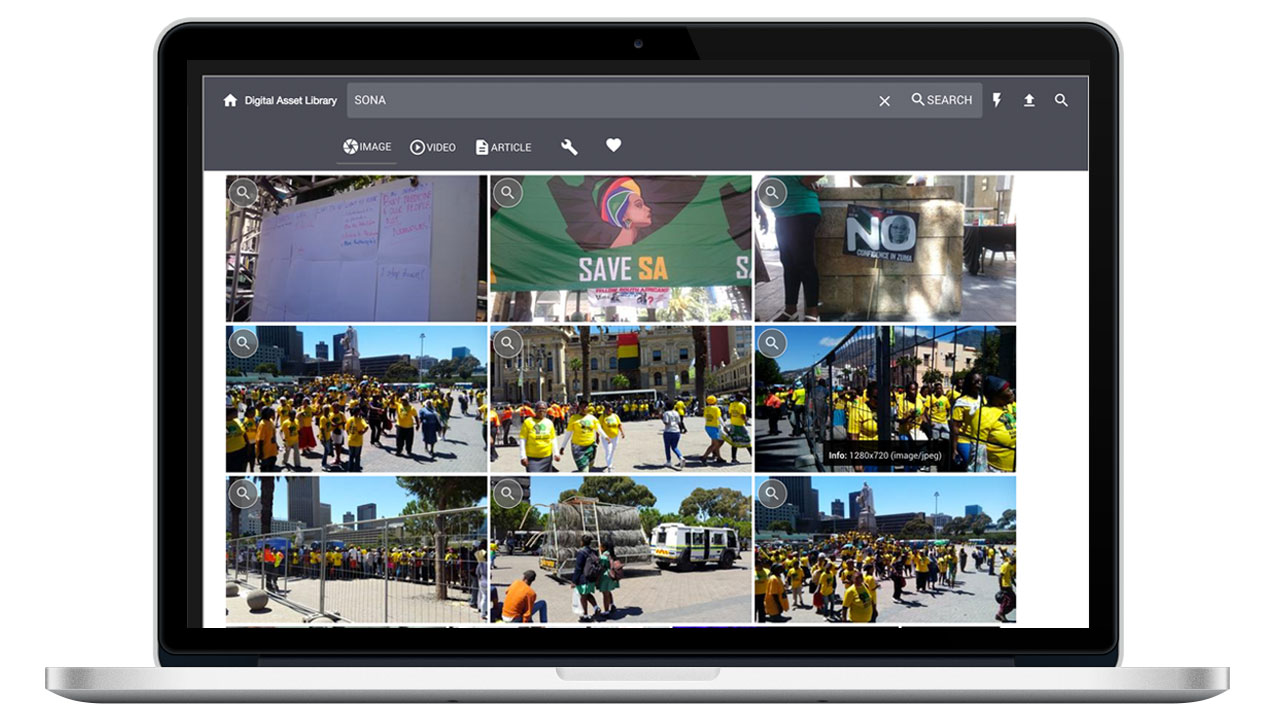Image resolution: width=1280 pixels, height=704 pixels.
Task: Zoom the whiteboard notes photo
Action: tap(243, 192)
